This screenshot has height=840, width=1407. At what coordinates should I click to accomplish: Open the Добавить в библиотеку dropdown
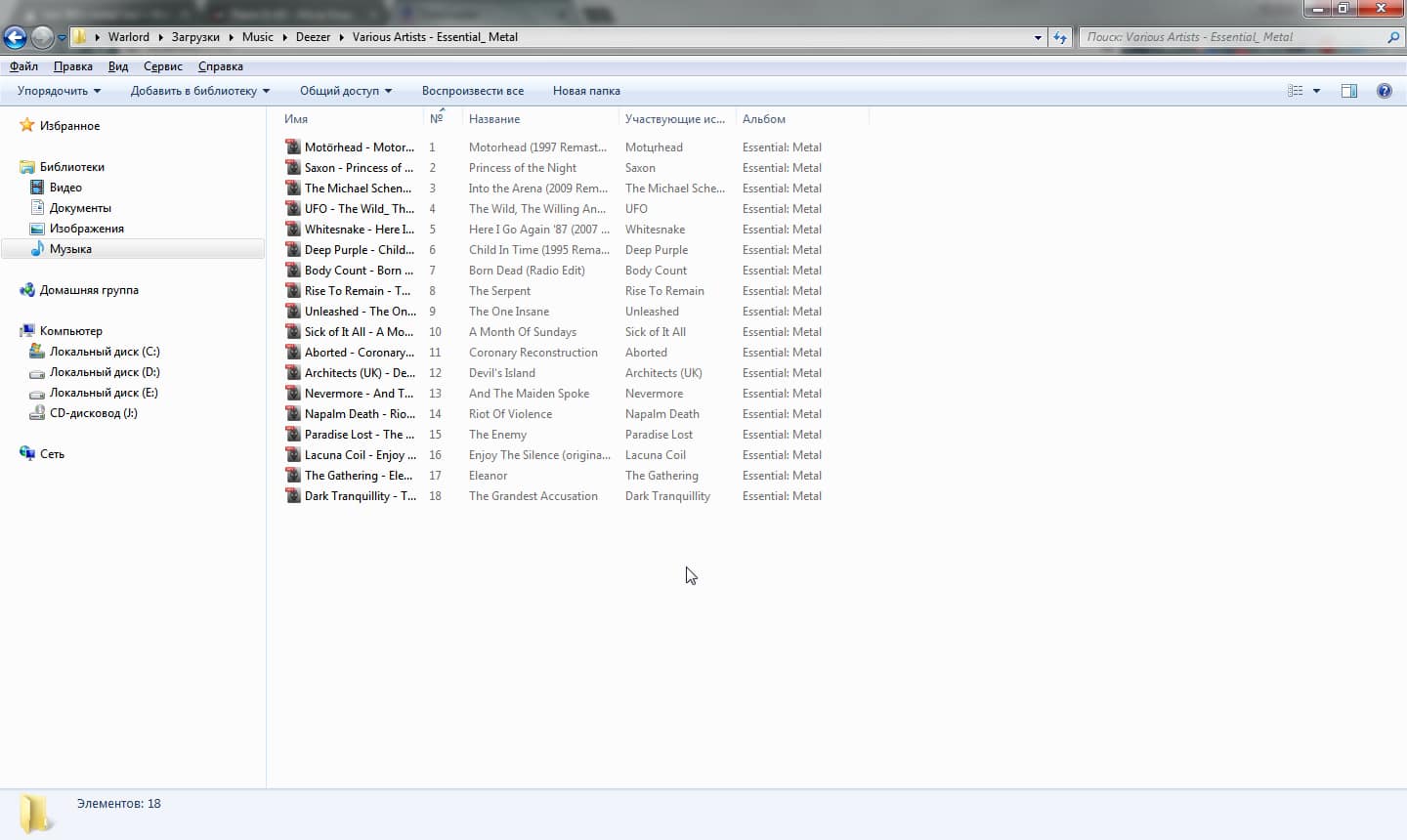tap(200, 91)
